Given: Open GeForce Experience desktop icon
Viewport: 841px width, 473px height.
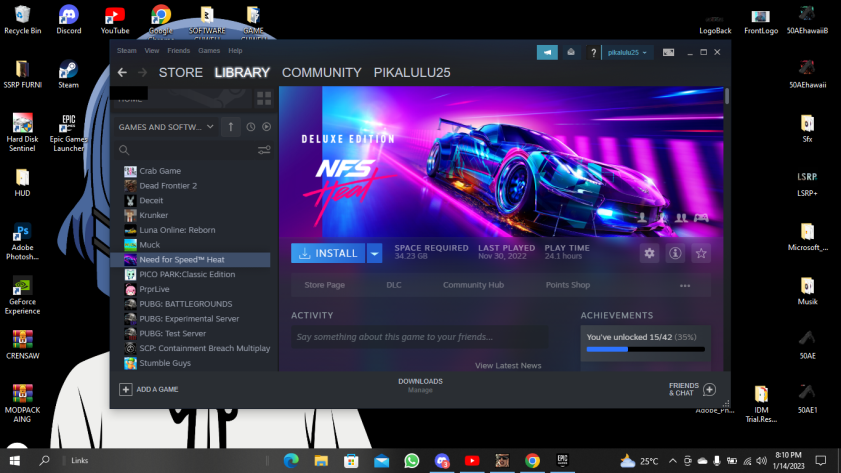Looking at the screenshot, I should (23, 295).
